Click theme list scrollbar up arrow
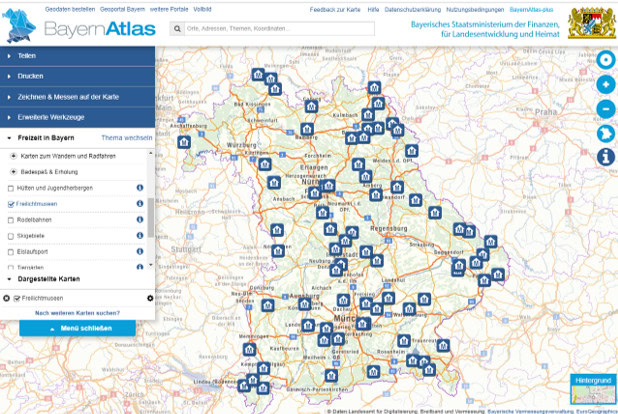Image resolution: width=618 pixels, height=414 pixels. (x=151, y=153)
